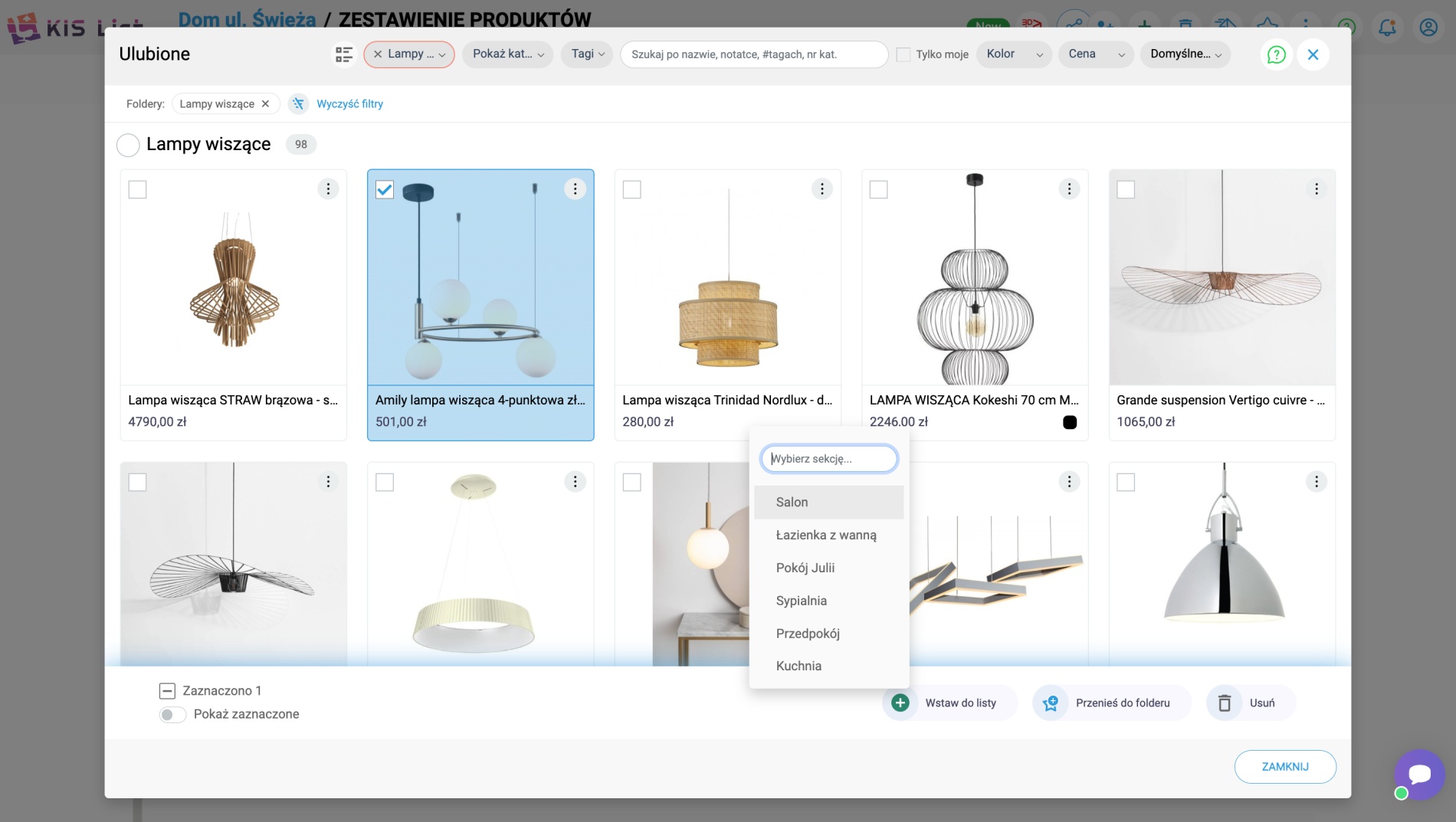Open help chat icon in header
Screen dimensions: 1456x822
(x=1276, y=54)
